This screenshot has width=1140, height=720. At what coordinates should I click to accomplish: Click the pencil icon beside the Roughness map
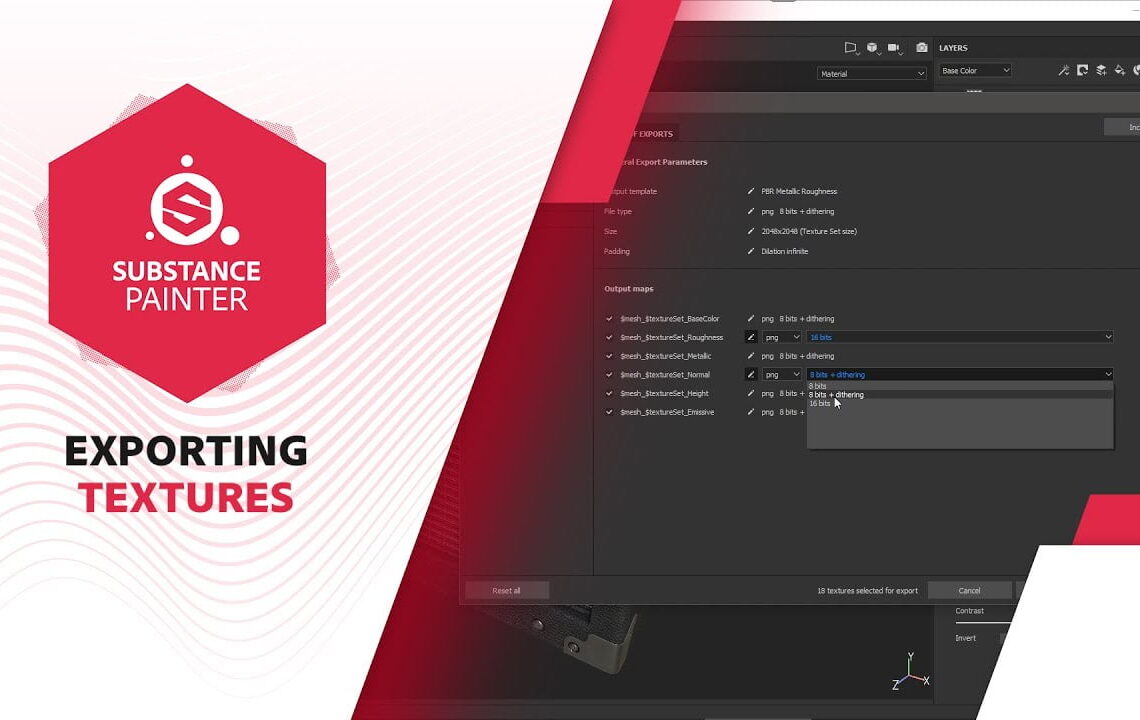pos(753,337)
